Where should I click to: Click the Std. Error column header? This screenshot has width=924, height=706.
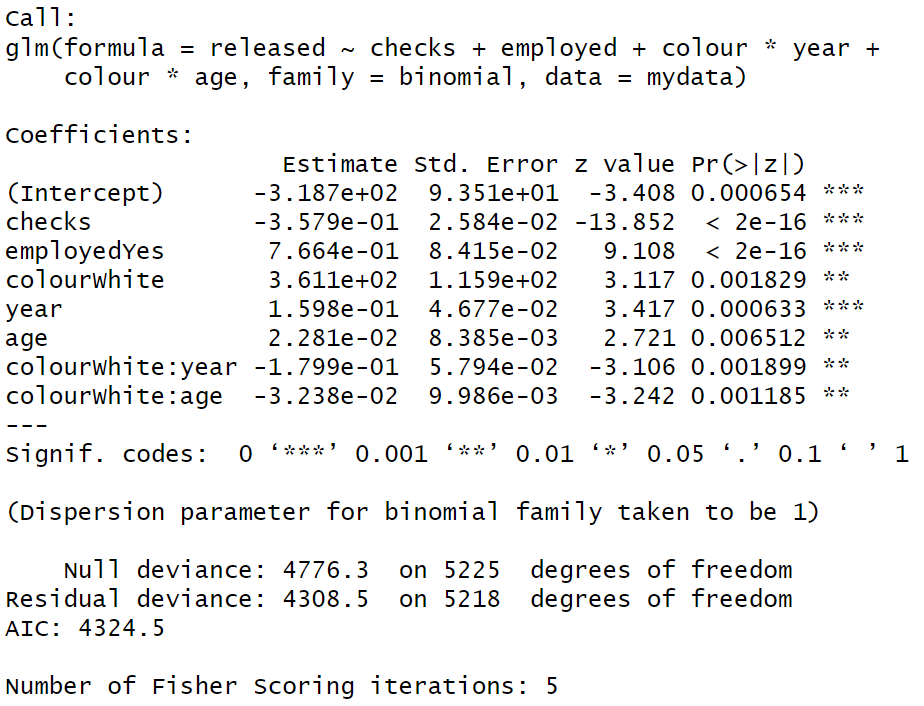point(486,164)
